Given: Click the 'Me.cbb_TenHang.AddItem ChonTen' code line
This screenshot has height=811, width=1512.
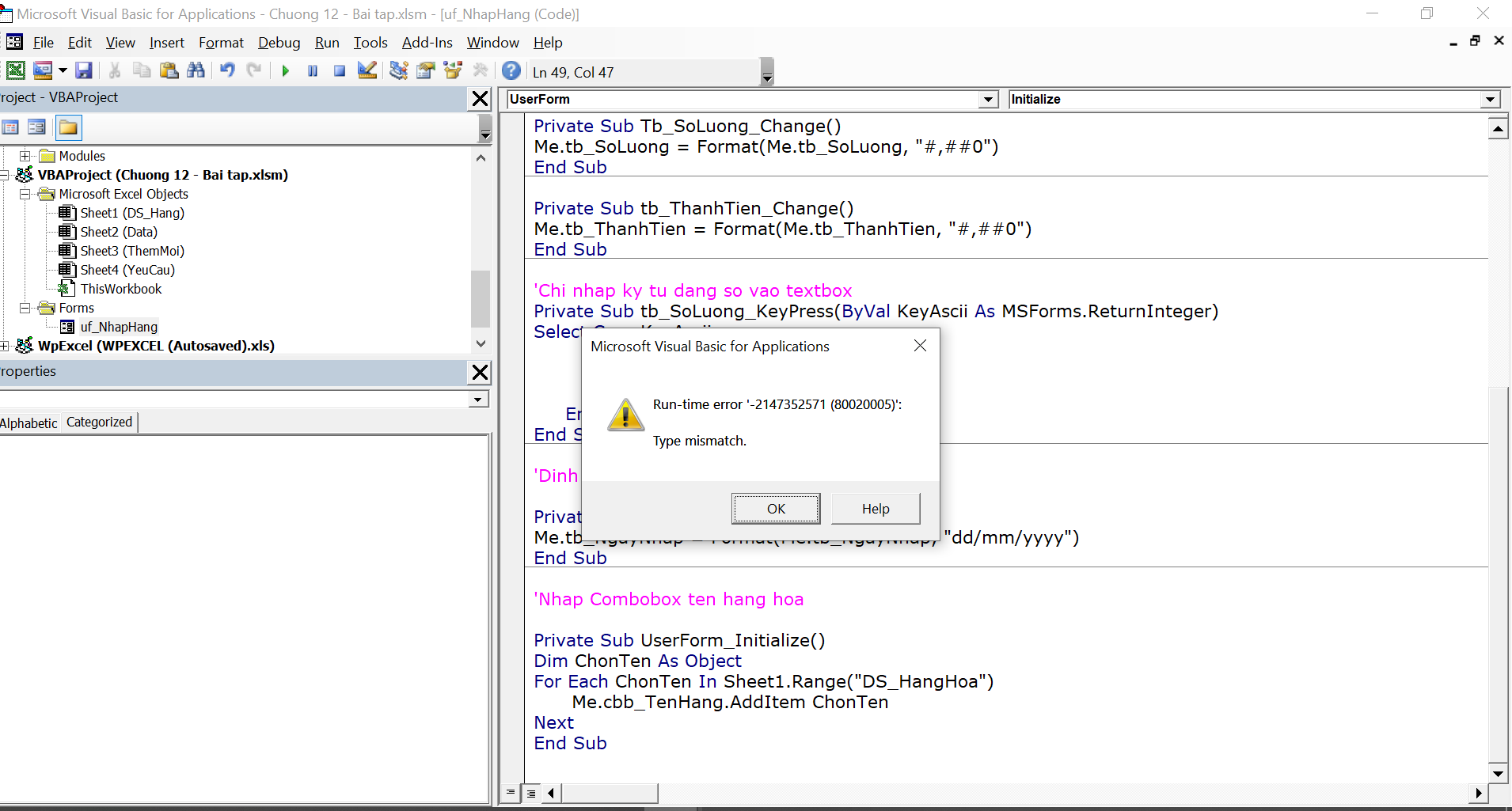Looking at the screenshot, I should 730,703.
